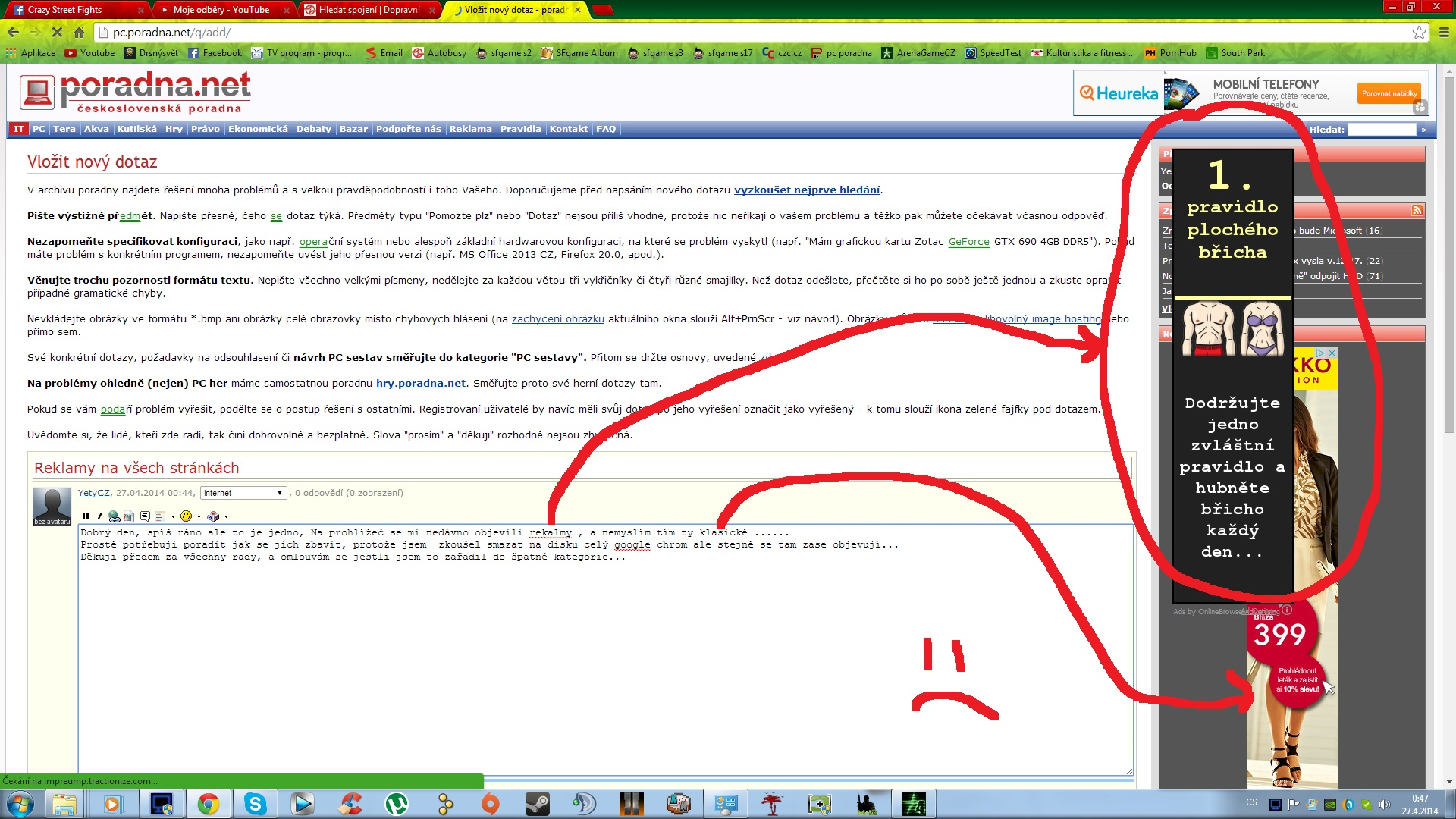The width and height of the screenshot is (1456, 819).
Task: Open Skype from the Windows taskbar
Action: coord(255,803)
